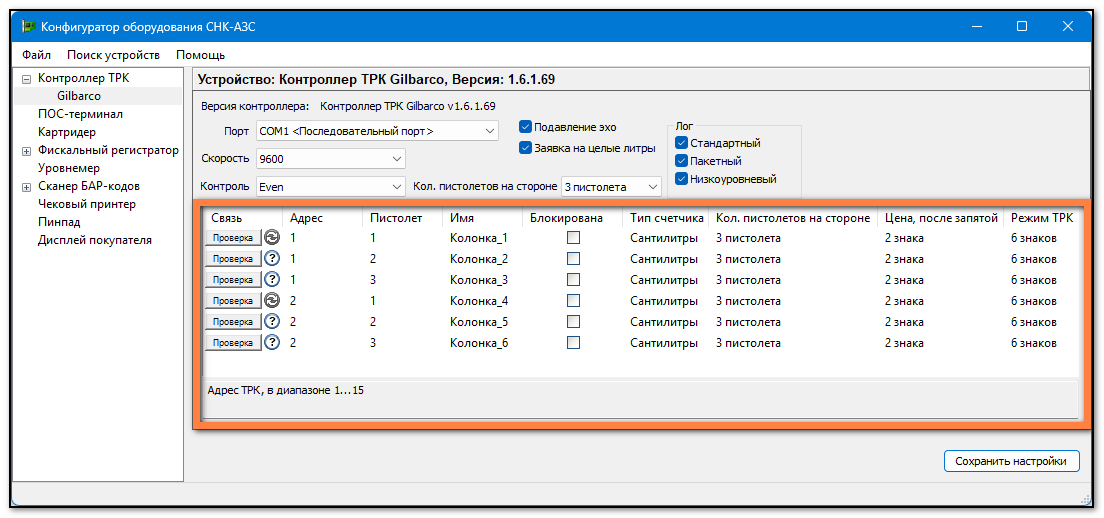Click the refresh status icon in the Колонка_4 row
Viewport: 1104px width, 518px height.
click(271, 301)
